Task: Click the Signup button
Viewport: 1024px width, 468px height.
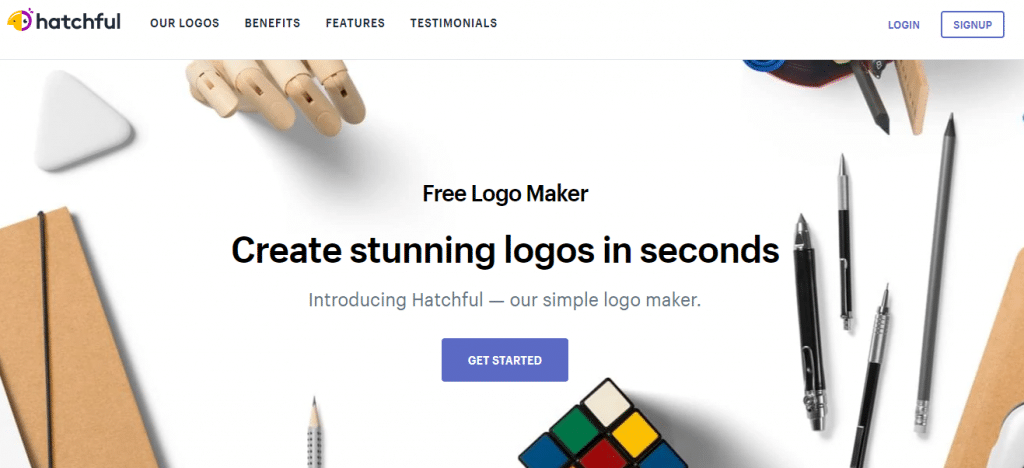Action: pos(972,25)
